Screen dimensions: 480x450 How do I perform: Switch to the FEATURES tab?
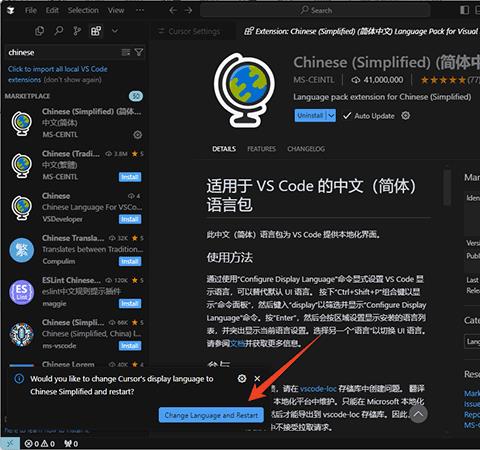[262, 149]
